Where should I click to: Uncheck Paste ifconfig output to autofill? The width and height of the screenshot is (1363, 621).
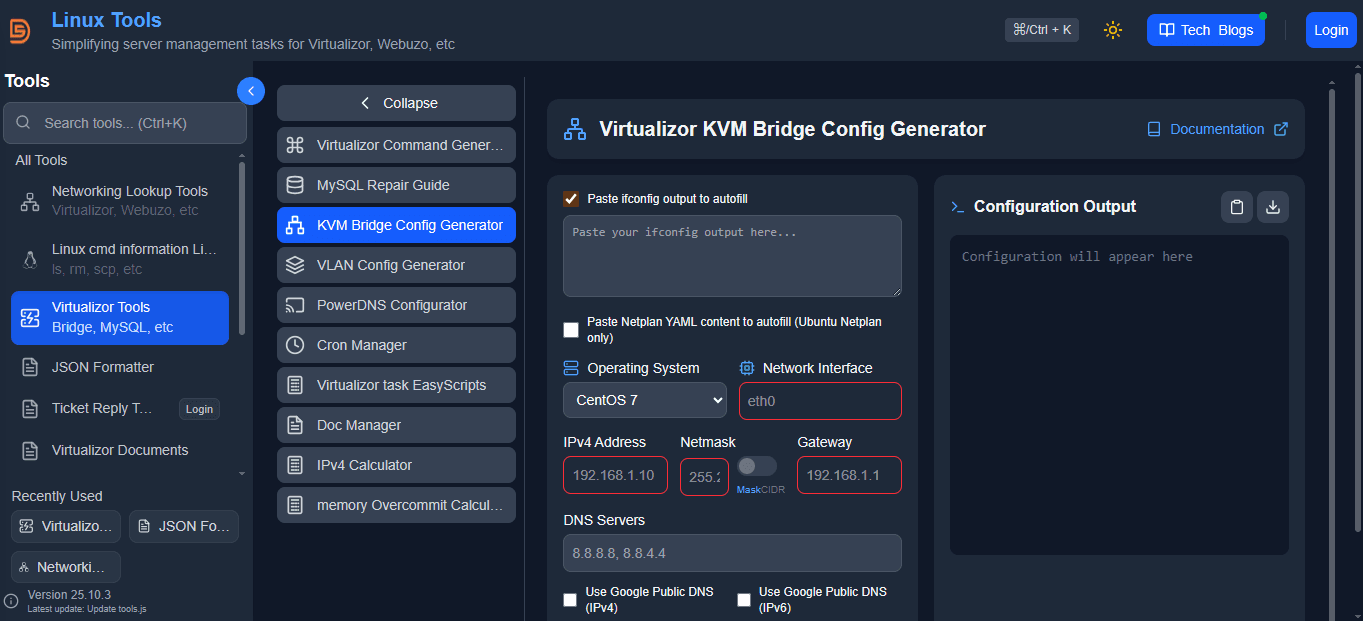tap(571, 199)
